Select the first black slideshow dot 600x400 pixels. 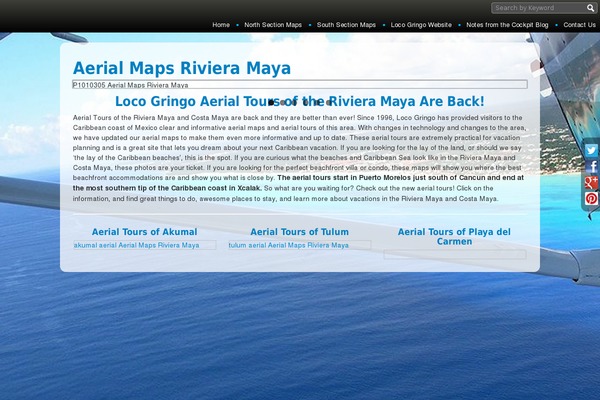[271, 103]
